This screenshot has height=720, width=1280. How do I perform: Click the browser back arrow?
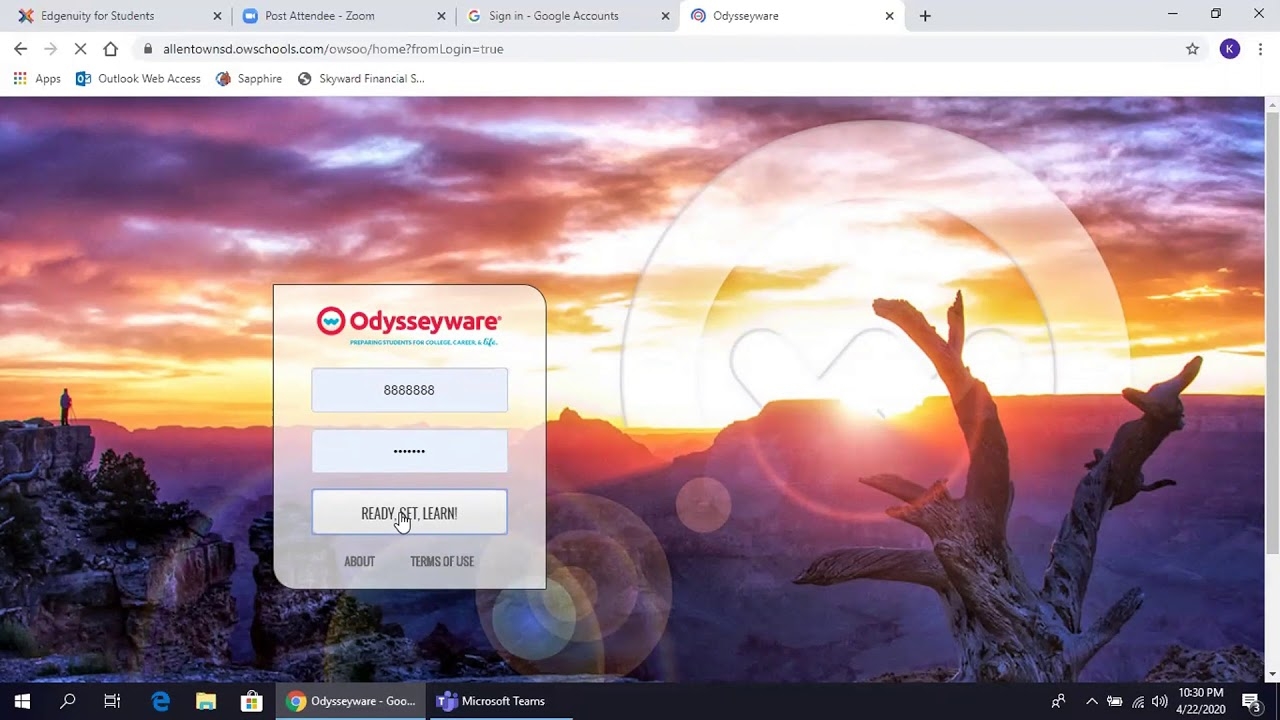pos(20,49)
